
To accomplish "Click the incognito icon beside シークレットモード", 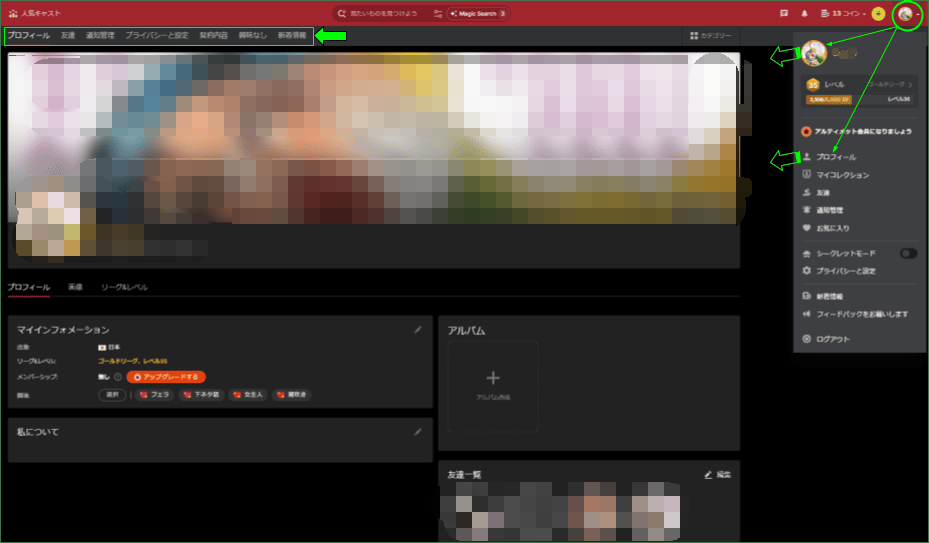I will [x=806, y=254].
